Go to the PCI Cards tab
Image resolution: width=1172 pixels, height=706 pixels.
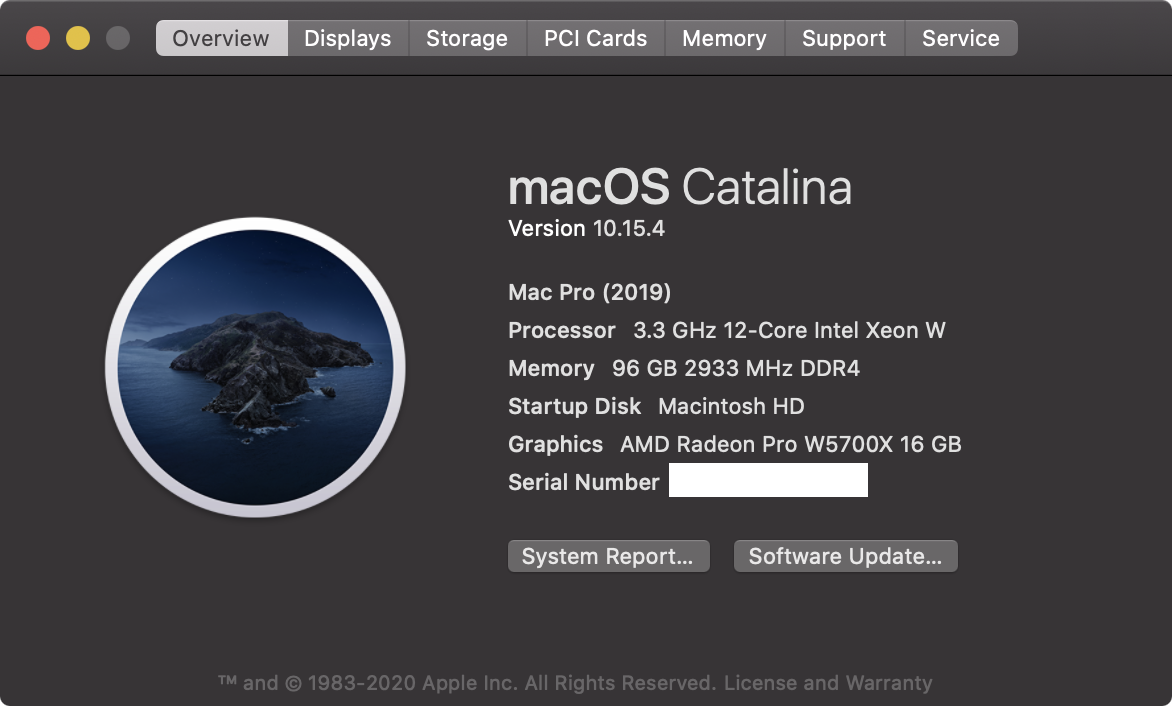point(595,39)
